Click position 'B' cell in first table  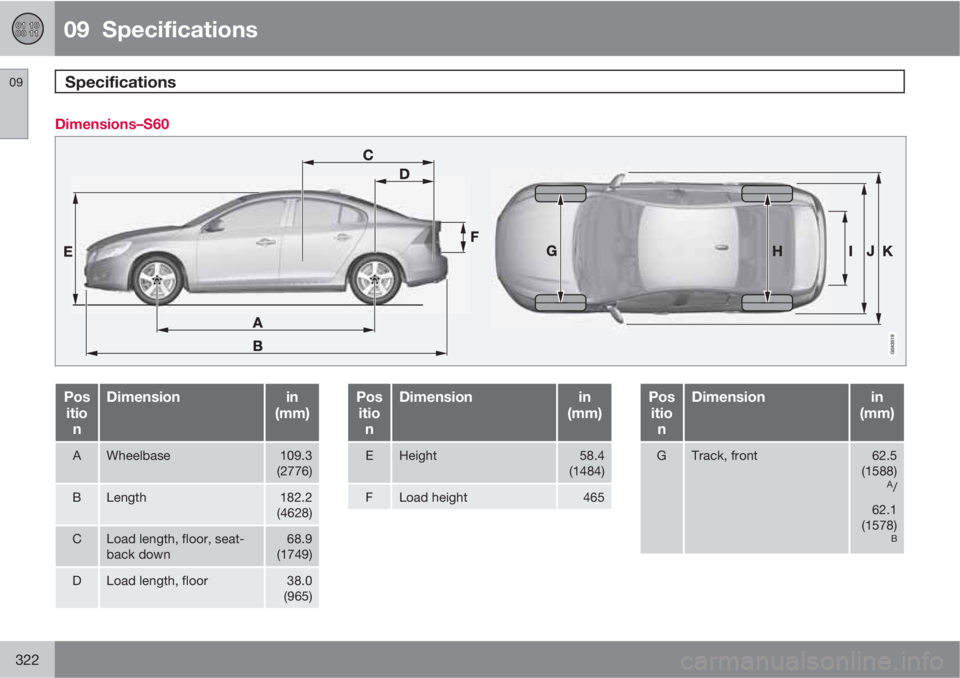pyautogui.click(x=77, y=505)
